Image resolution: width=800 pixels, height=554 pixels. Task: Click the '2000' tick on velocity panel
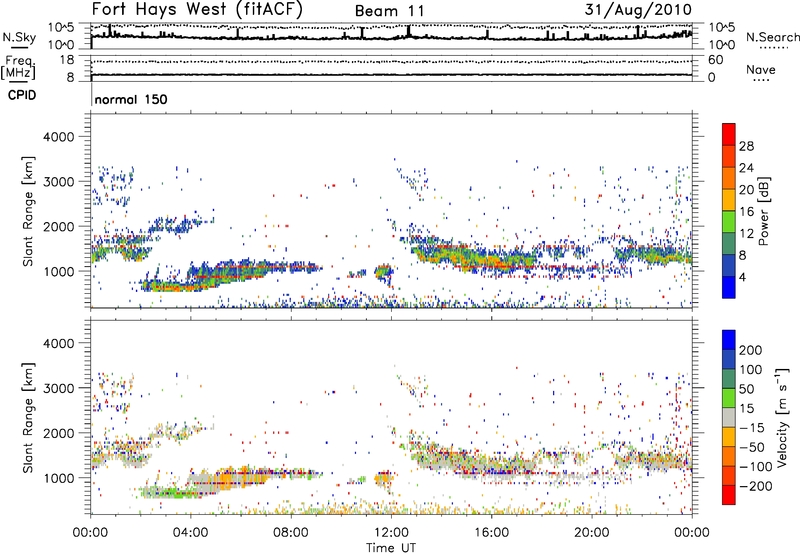tap(58, 433)
